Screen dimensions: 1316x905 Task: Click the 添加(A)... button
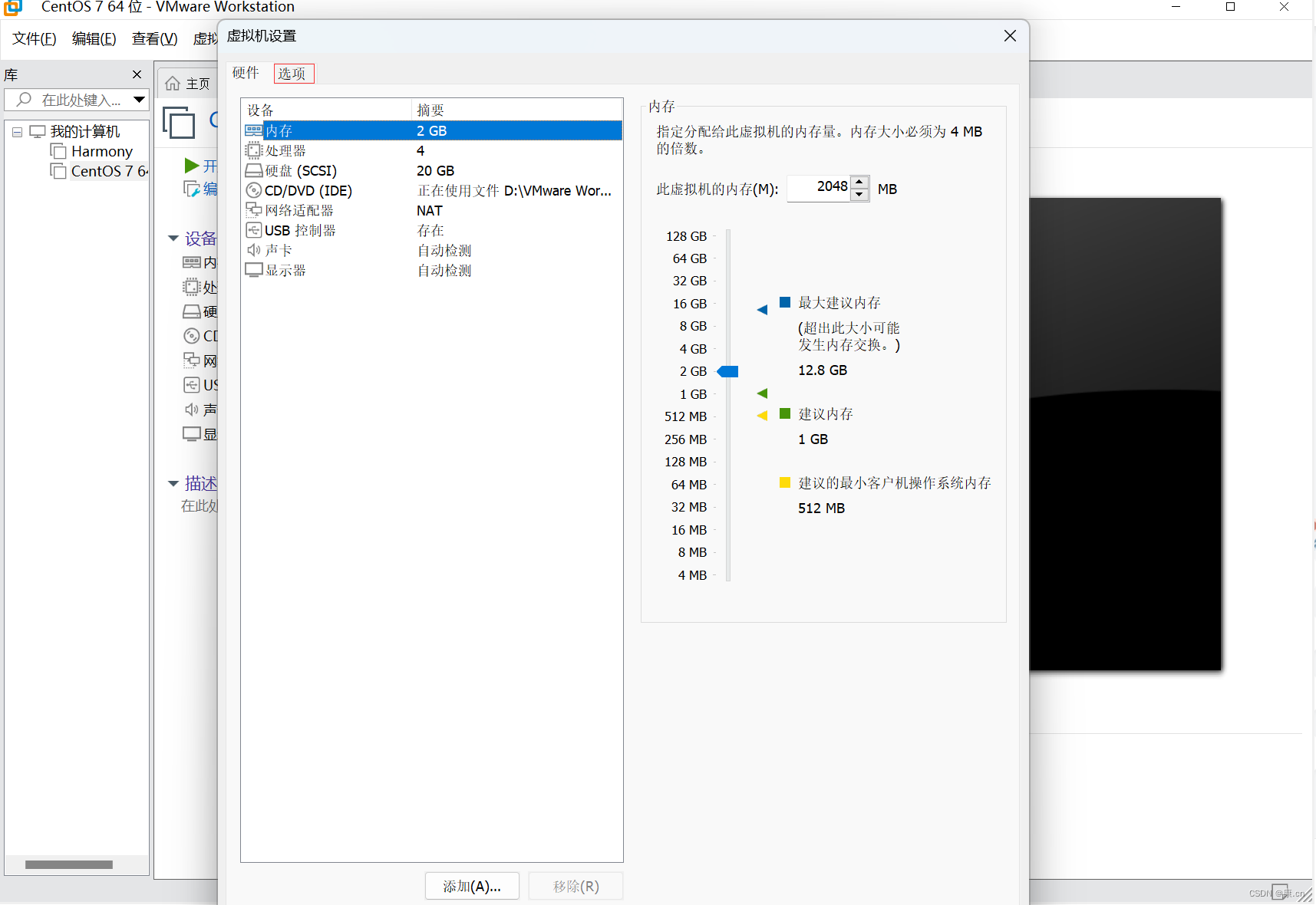point(471,886)
